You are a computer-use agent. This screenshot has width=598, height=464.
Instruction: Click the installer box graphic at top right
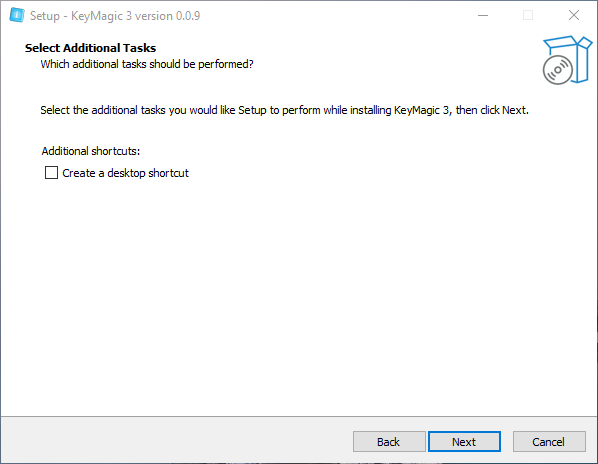pyautogui.click(x=567, y=60)
